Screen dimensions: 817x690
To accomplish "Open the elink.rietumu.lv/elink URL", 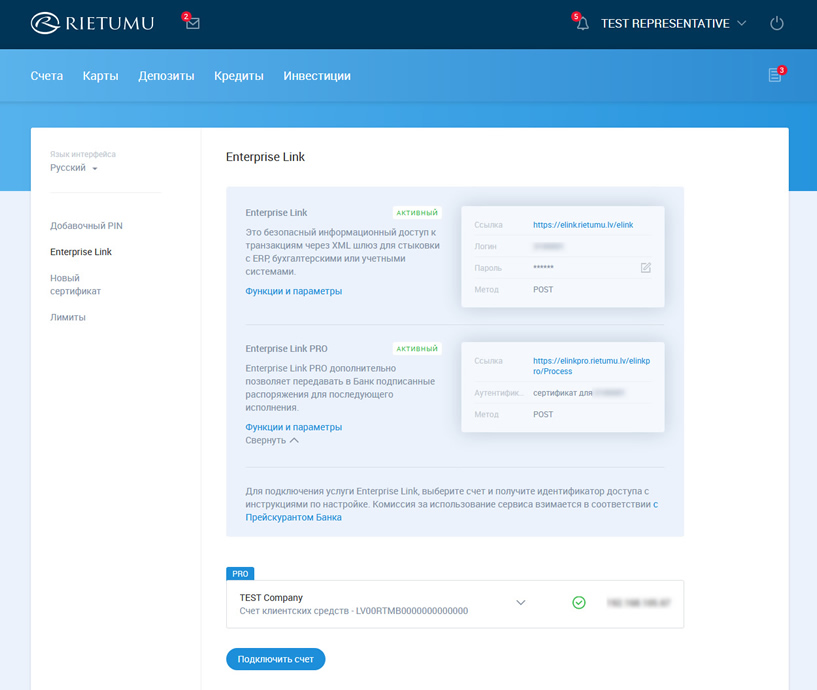I will tap(583, 225).
